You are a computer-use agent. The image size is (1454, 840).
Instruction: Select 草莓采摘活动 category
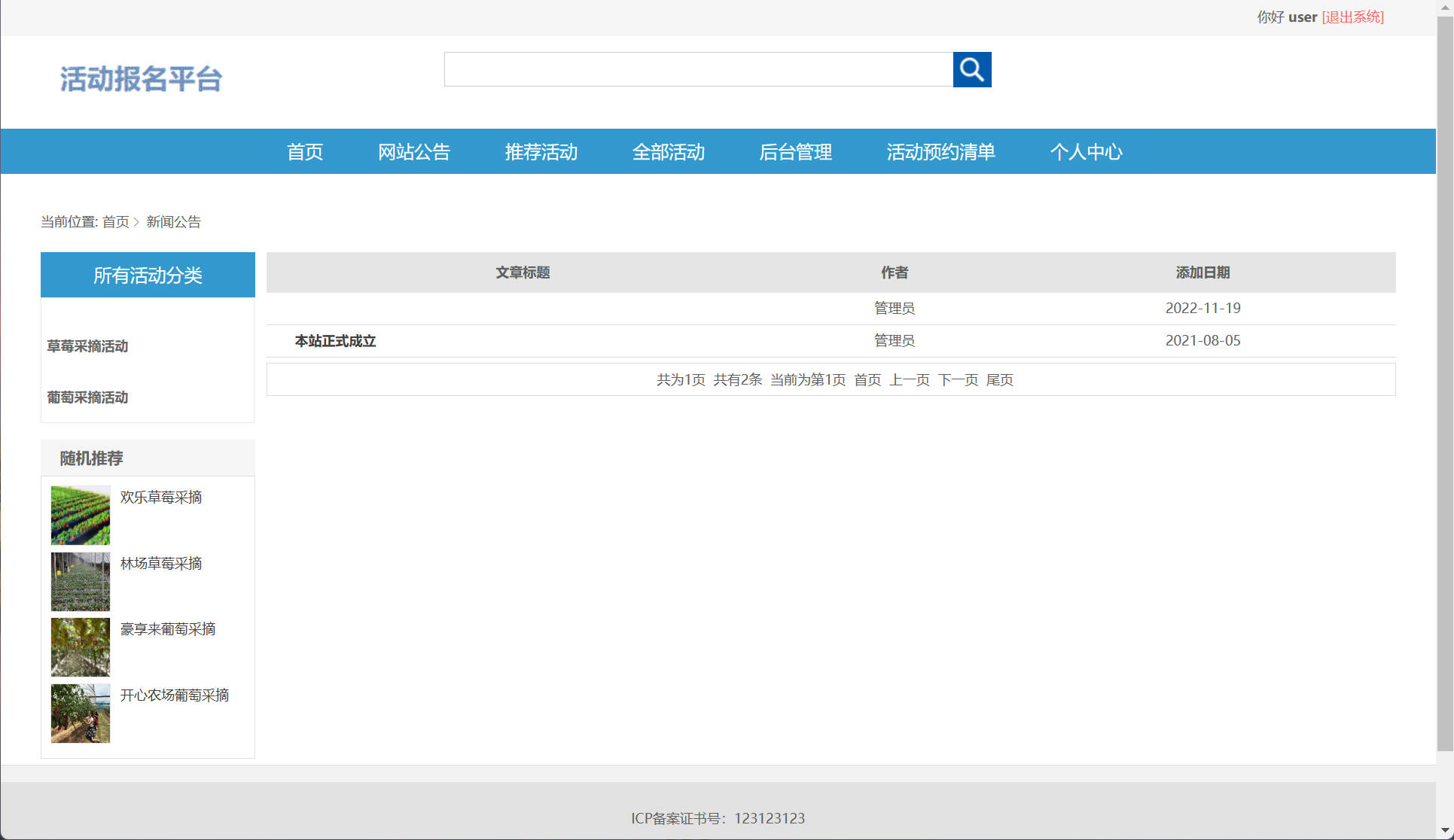click(87, 346)
